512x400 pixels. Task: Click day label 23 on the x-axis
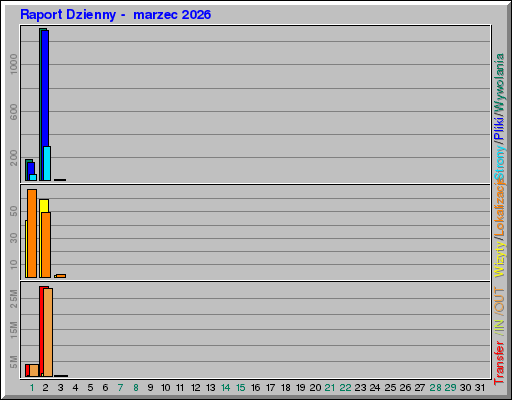pos(360,388)
